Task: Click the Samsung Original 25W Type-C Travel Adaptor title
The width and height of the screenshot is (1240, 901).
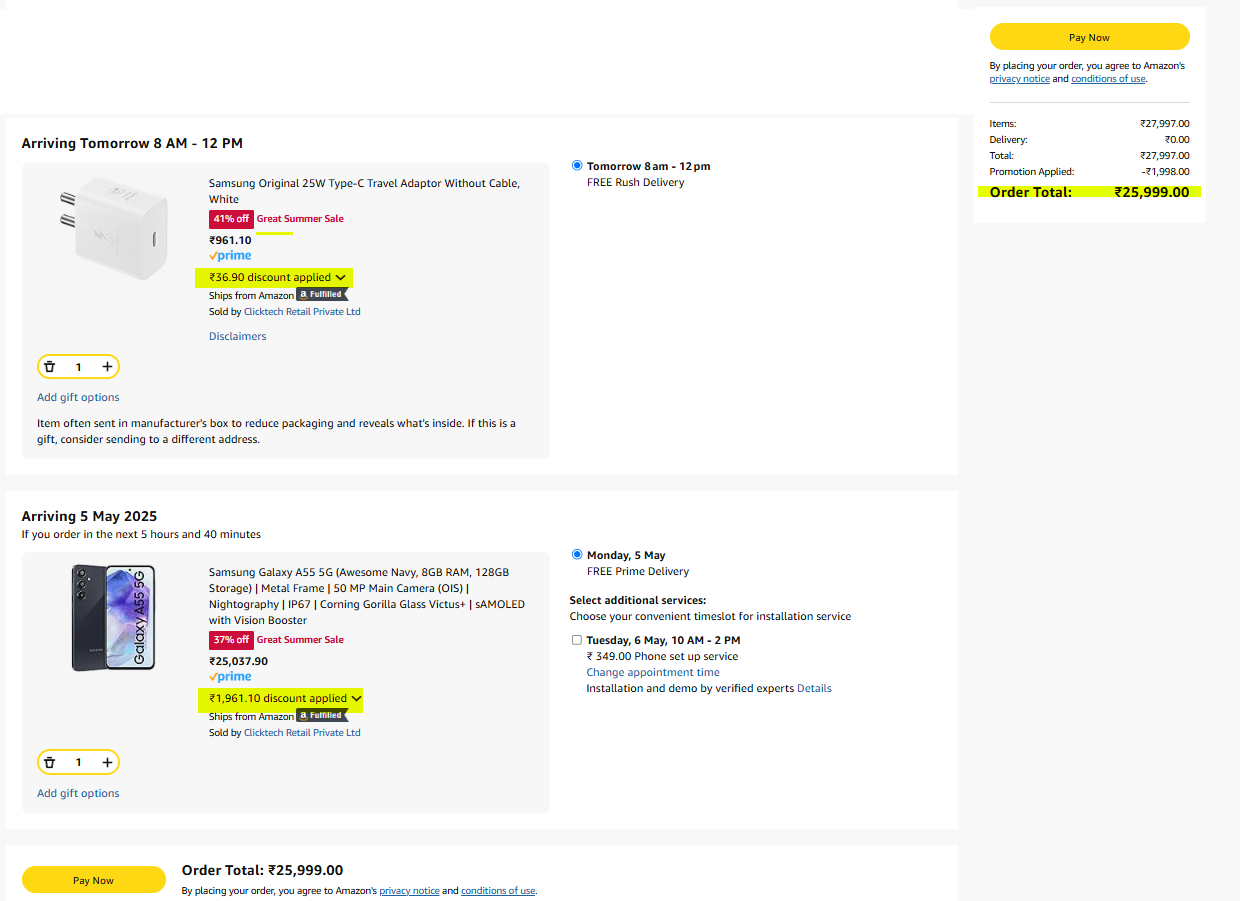Action: coord(364,191)
